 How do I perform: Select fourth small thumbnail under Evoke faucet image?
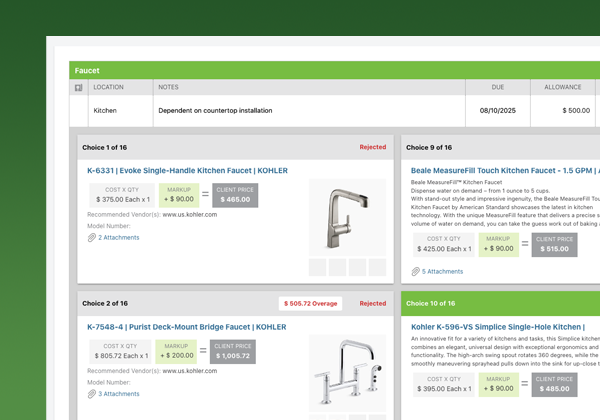(377, 267)
